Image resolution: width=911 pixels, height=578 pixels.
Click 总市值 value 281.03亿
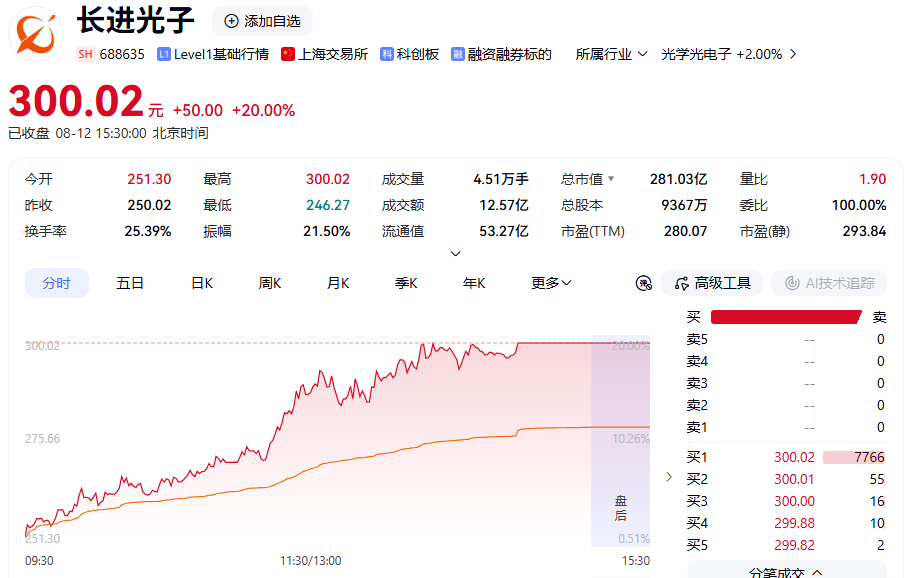679,179
